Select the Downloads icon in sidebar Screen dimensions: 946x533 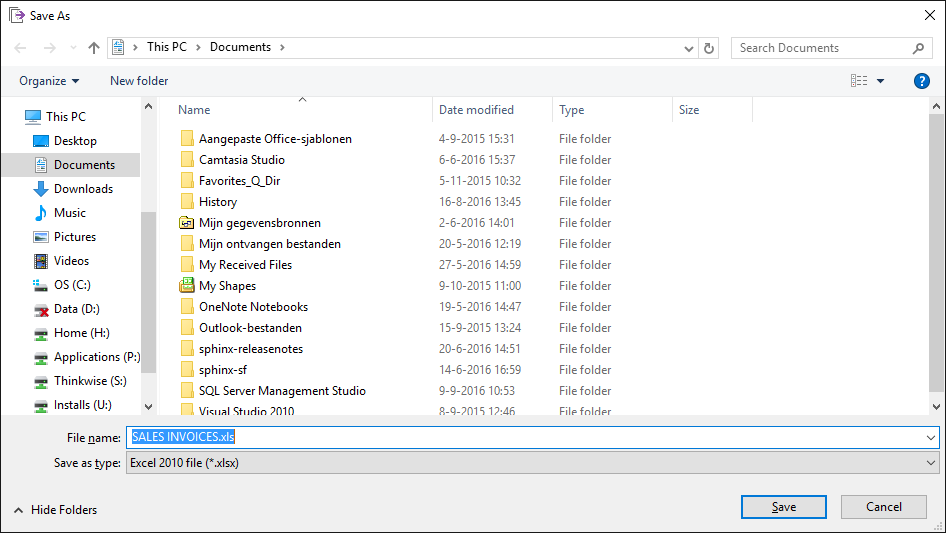pyautogui.click(x=41, y=189)
